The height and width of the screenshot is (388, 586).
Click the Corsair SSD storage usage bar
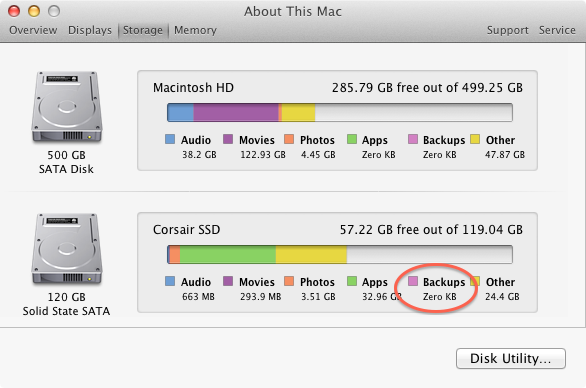(x=340, y=255)
